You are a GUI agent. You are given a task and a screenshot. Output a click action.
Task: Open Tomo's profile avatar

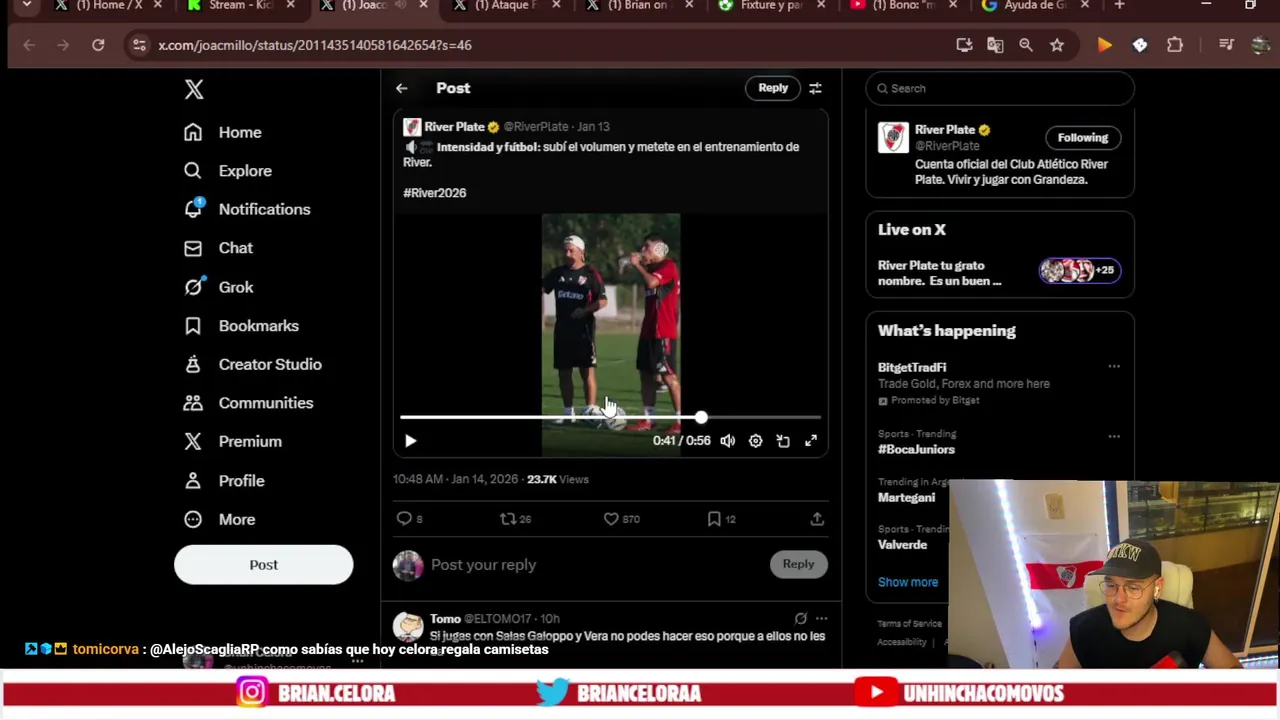pyautogui.click(x=408, y=627)
